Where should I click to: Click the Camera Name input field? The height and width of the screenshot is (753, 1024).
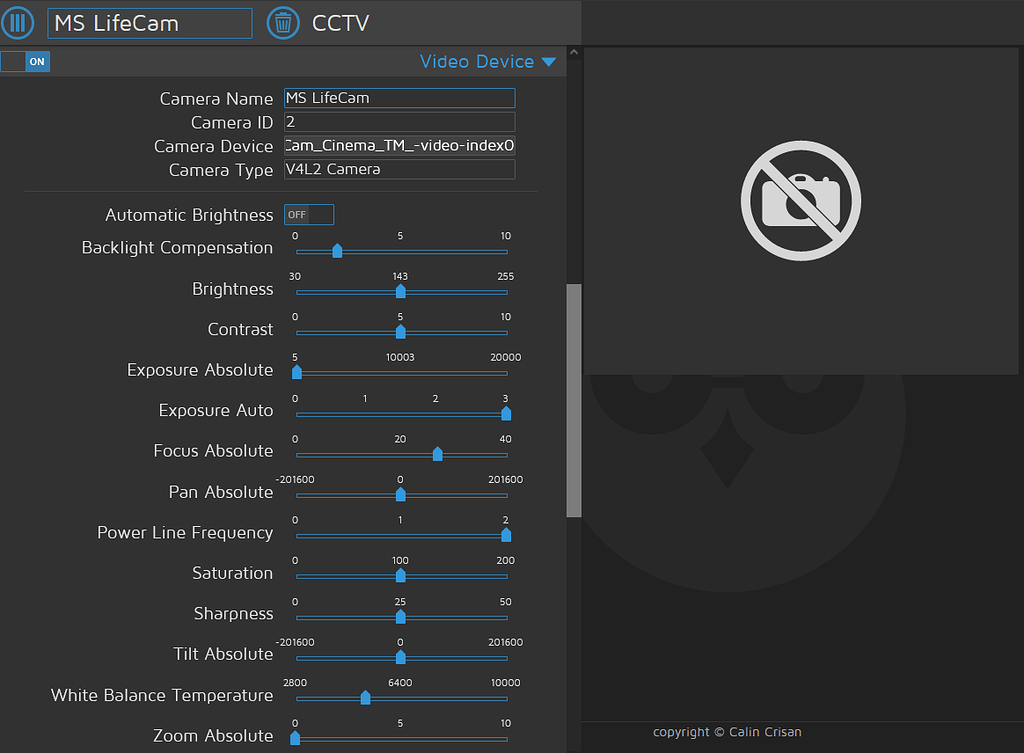(399, 98)
